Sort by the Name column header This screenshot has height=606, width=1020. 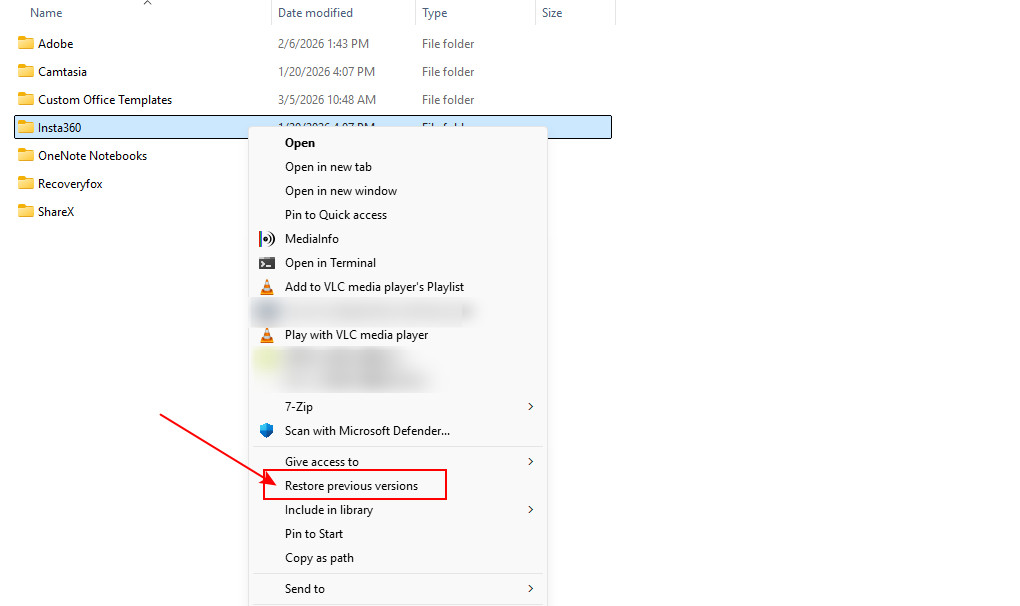(x=46, y=13)
